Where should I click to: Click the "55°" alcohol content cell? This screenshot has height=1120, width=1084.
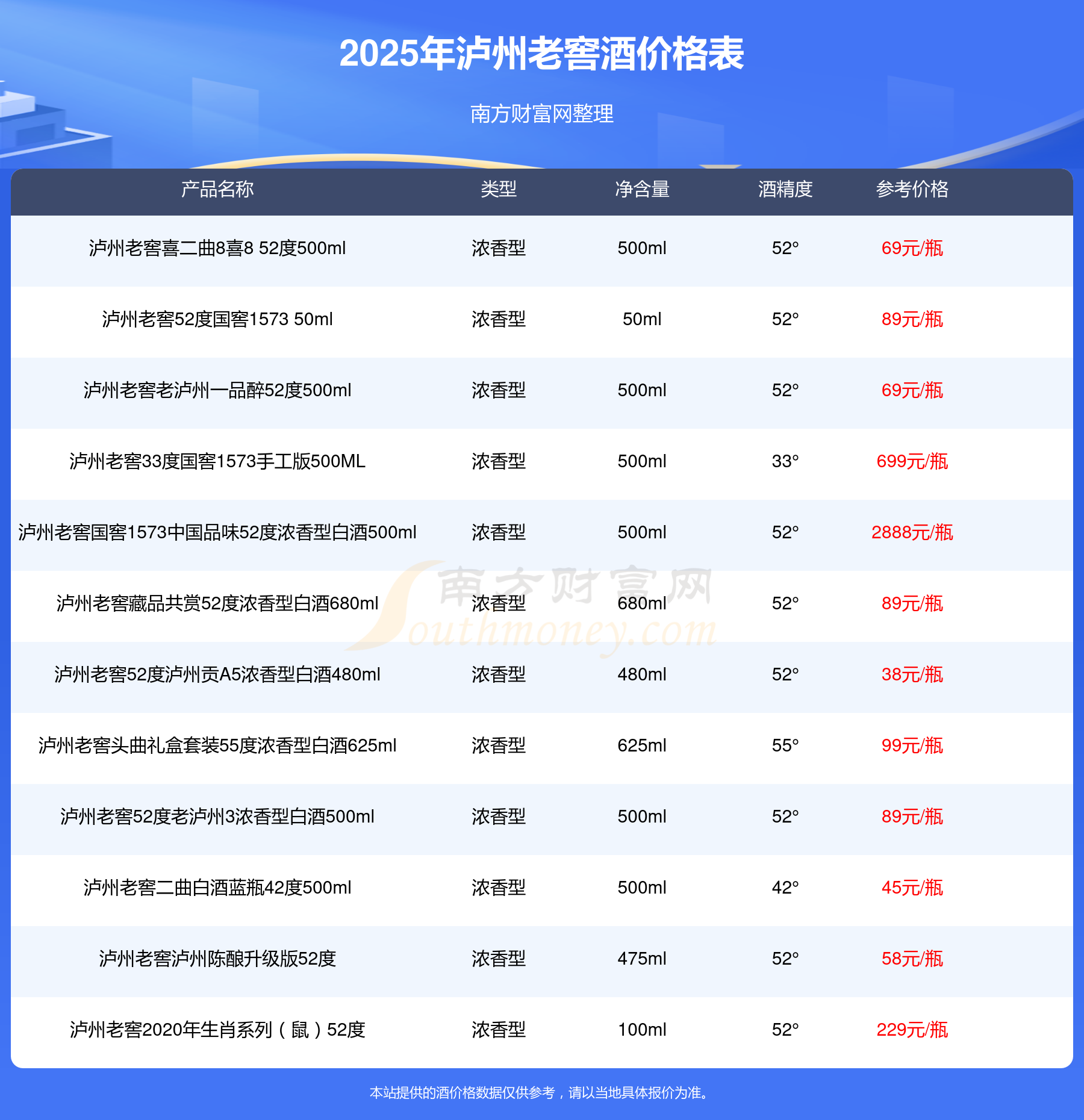(785, 745)
